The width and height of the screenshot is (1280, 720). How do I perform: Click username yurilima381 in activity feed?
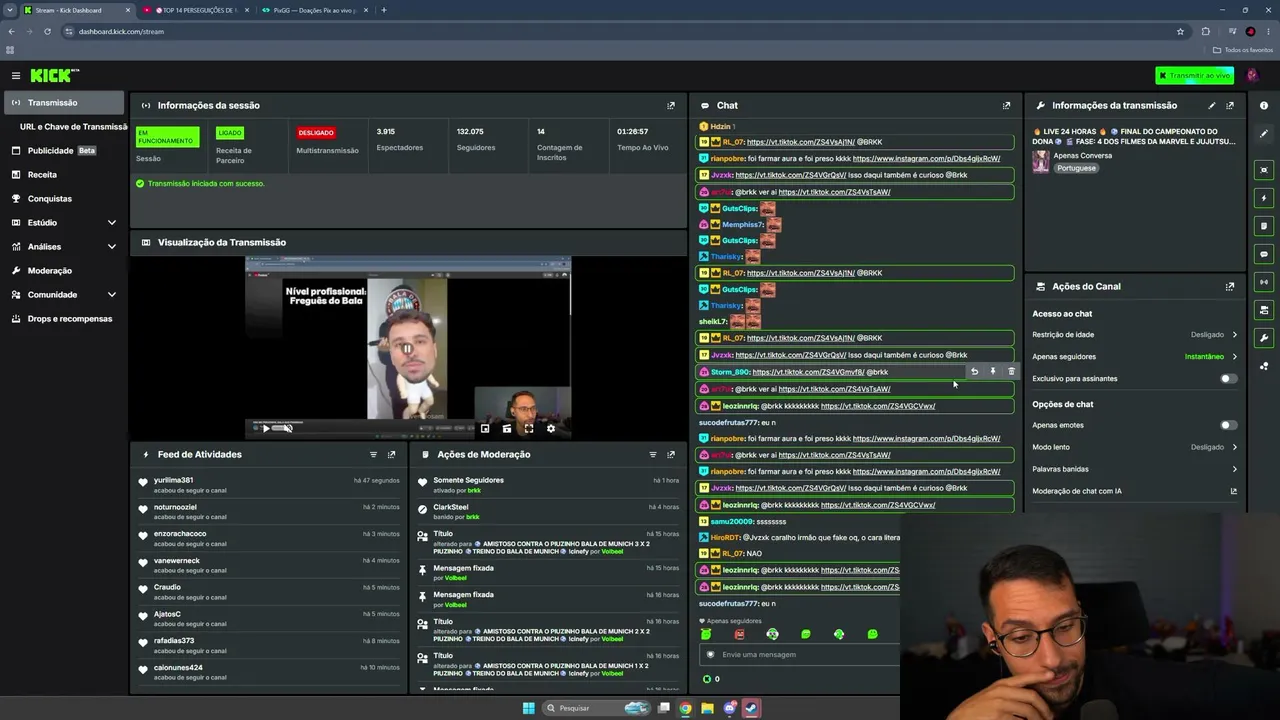pos(174,480)
